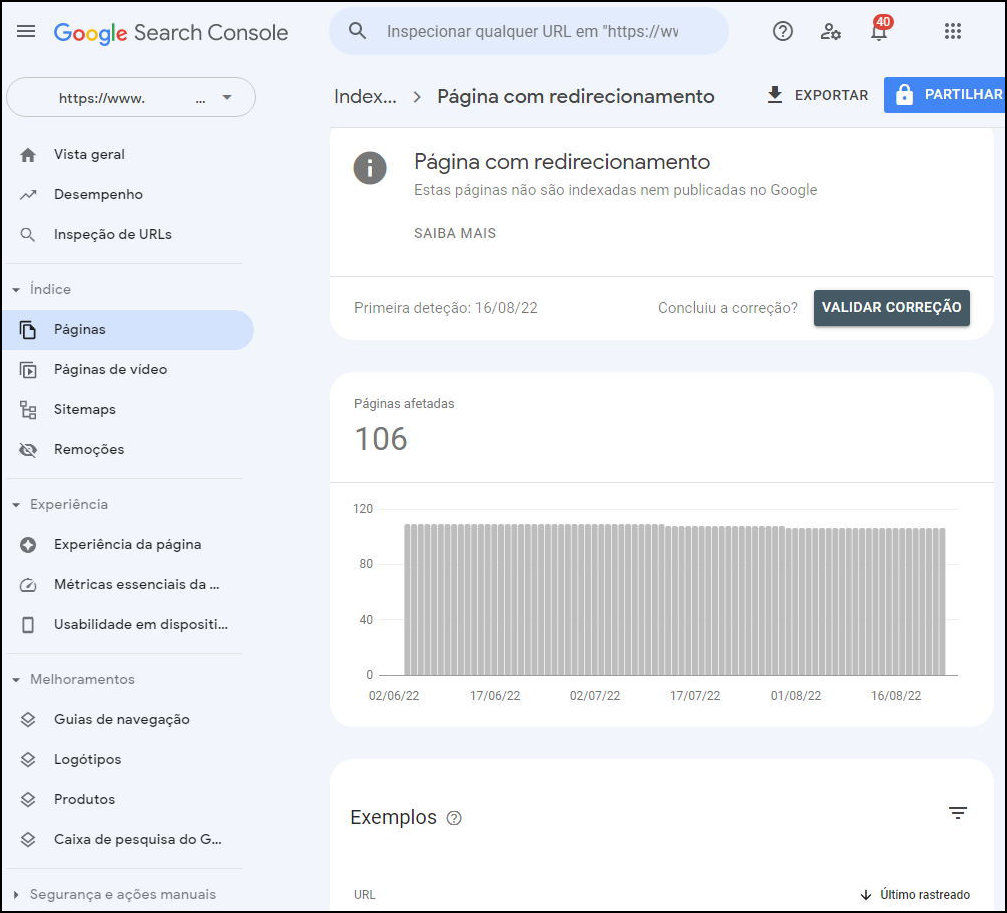Image resolution: width=1007 pixels, height=913 pixels.
Task: Open Experiência da página report
Action: pos(127,544)
